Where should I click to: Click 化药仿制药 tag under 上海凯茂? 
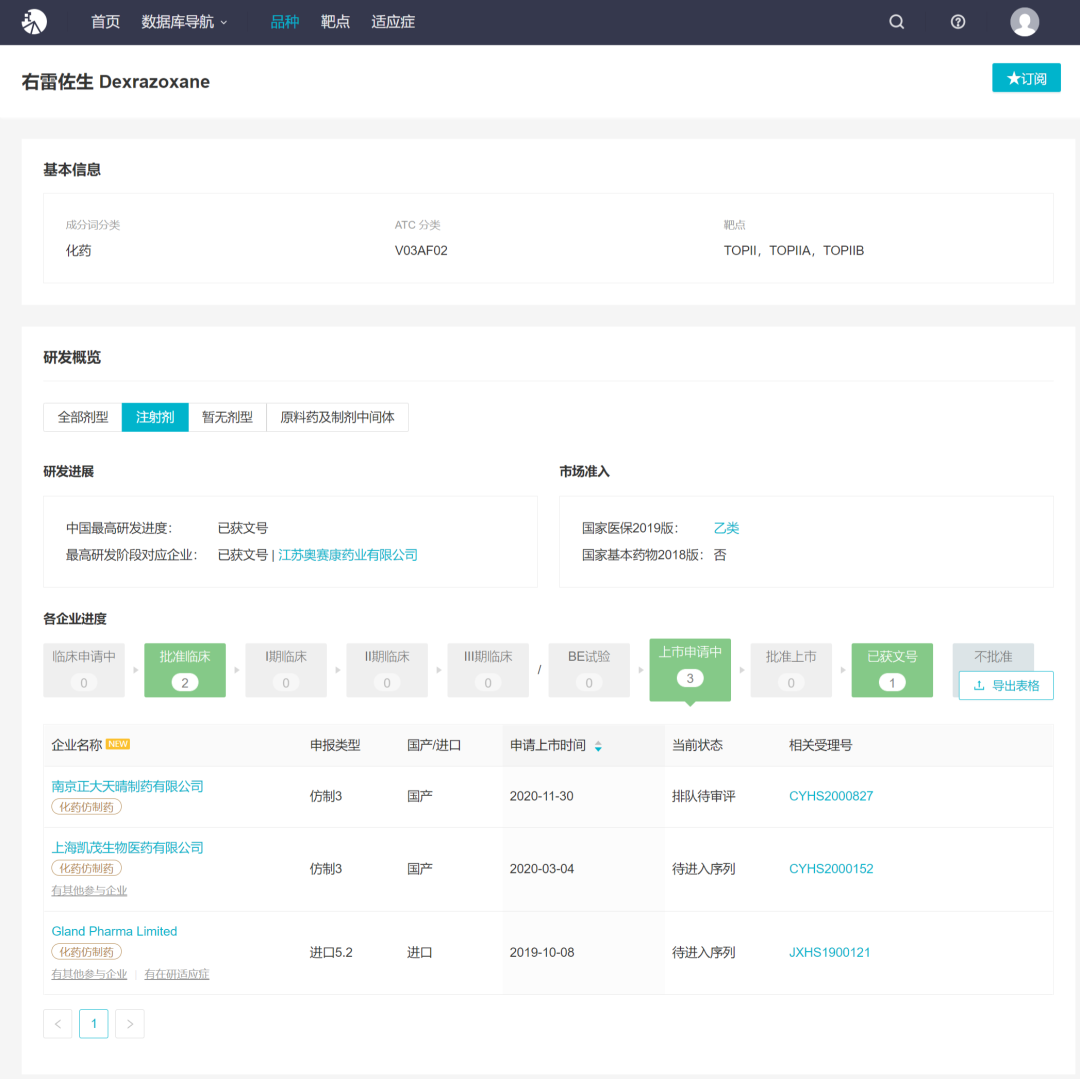(x=87, y=868)
